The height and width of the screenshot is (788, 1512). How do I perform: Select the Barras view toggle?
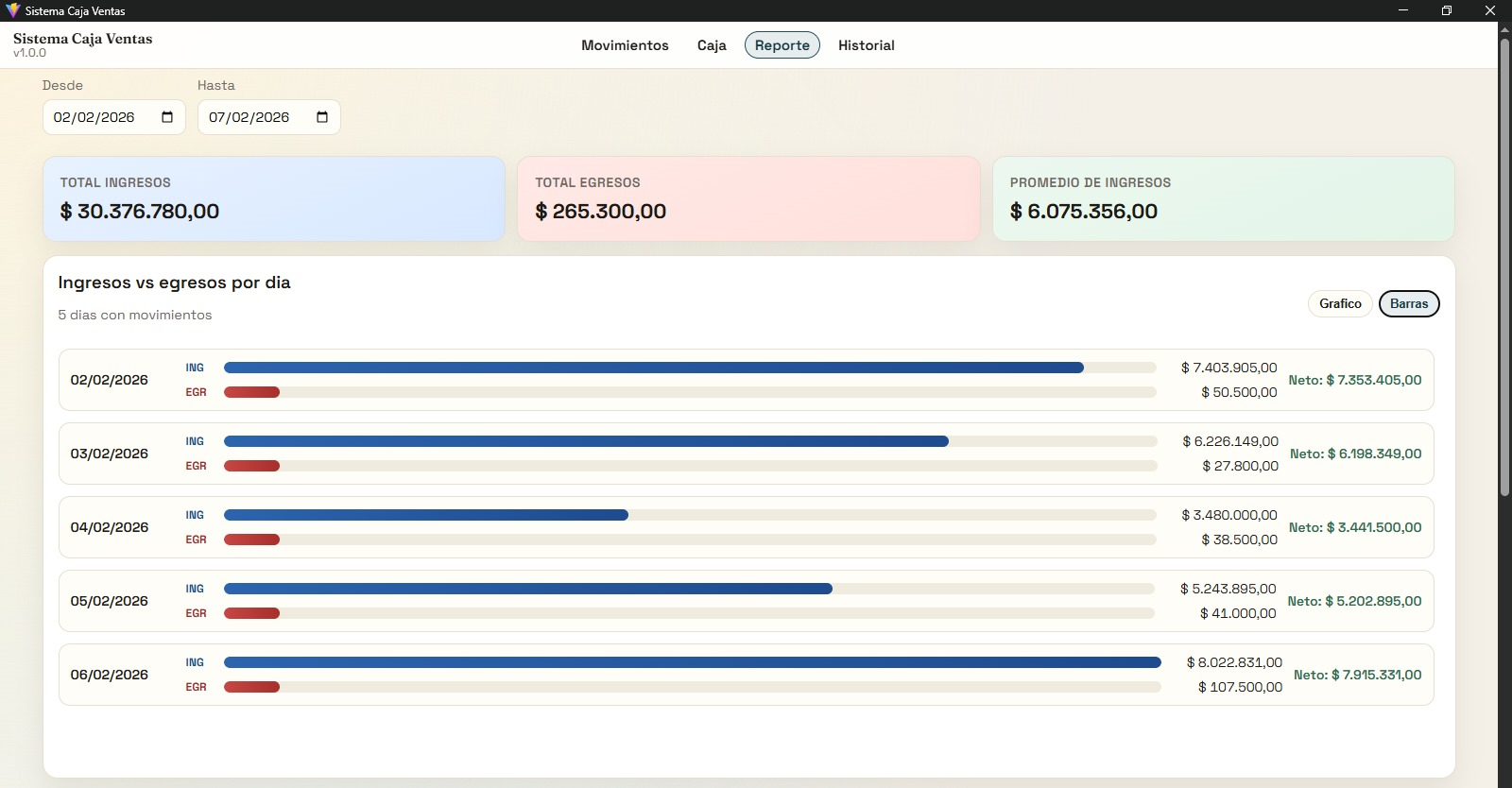1408,303
